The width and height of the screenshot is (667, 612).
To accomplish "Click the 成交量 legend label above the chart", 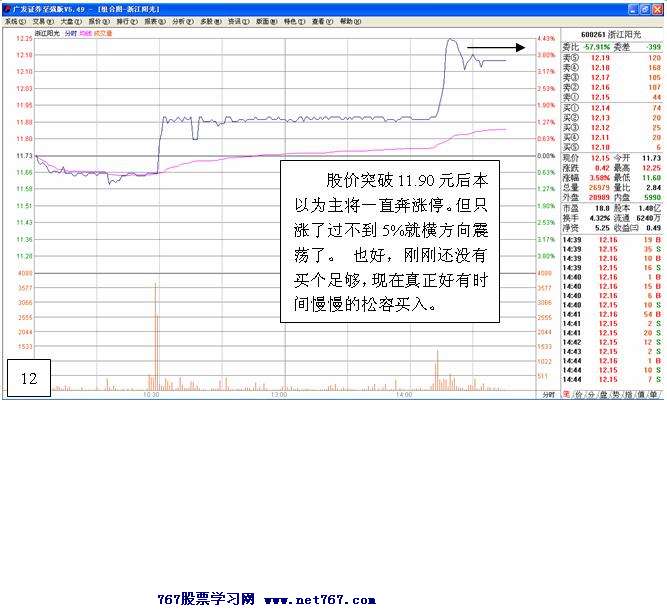I will click(102, 33).
